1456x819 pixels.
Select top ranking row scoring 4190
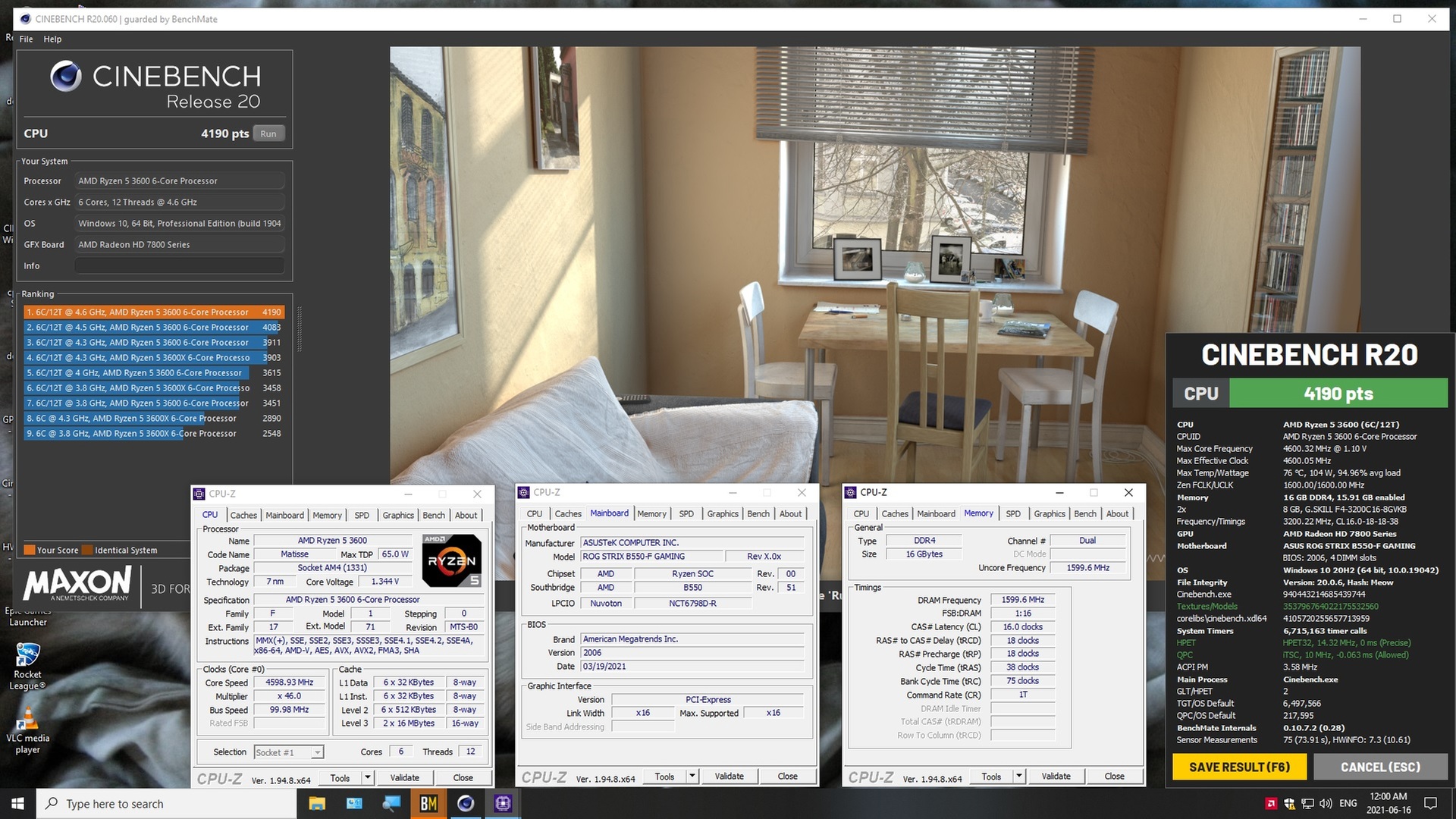(154, 312)
